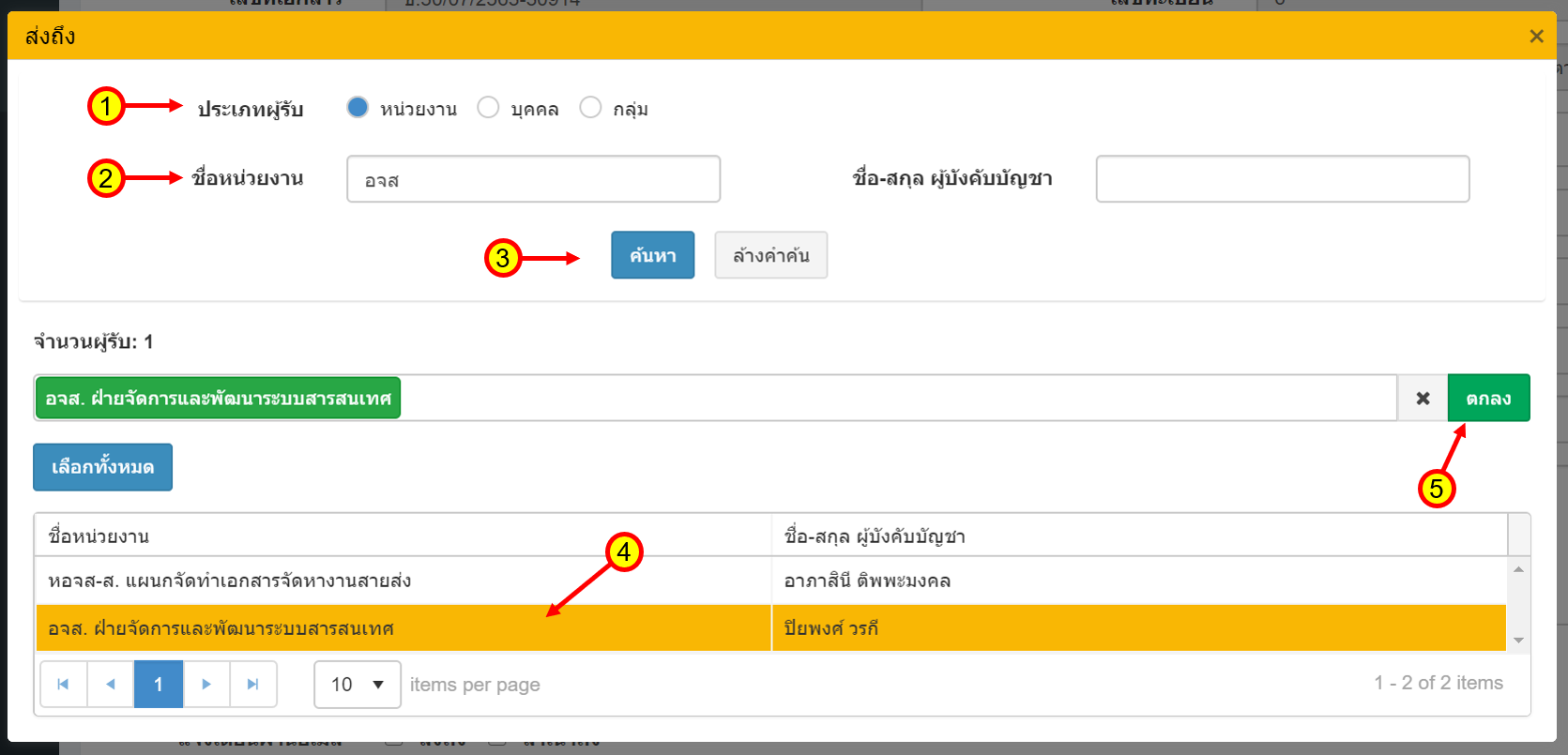Jump to last page of results
The width and height of the screenshot is (1568, 755).
pyautogui.click(x=252, y=685)
